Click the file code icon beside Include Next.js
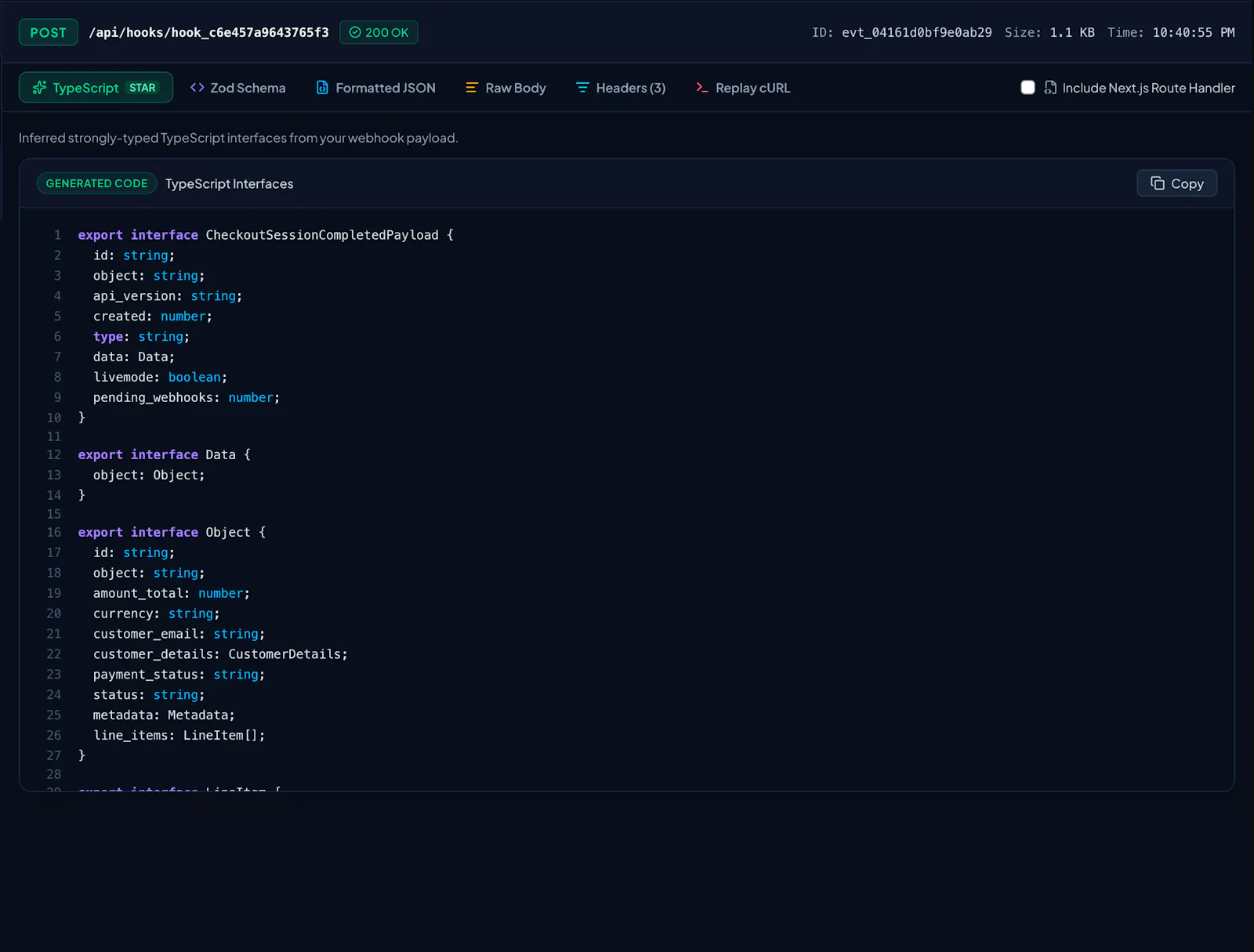The height and width of the screenshot is (952, 1254). [1050, 88]
